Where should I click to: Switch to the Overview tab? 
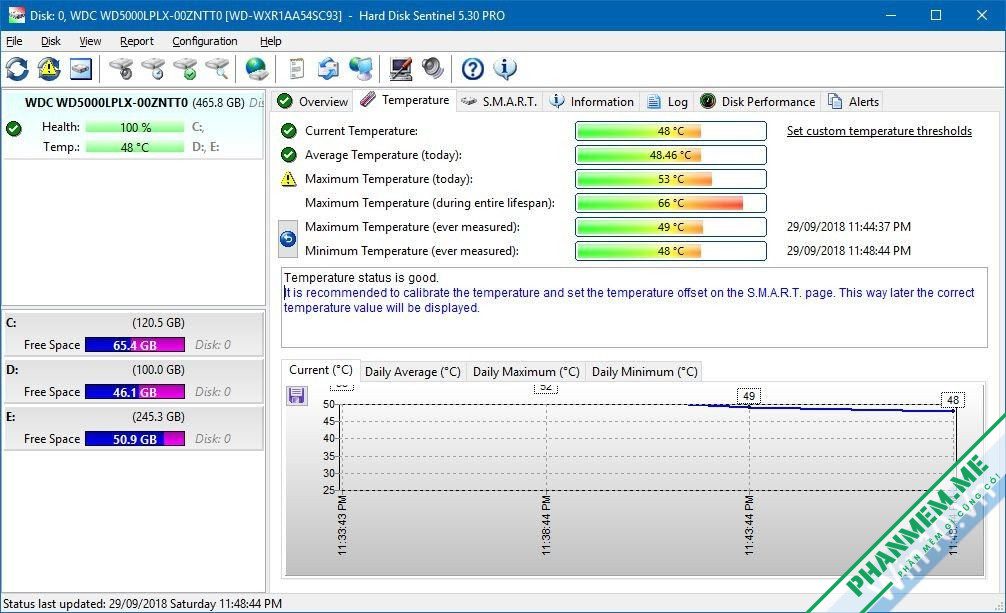(313, 101)
